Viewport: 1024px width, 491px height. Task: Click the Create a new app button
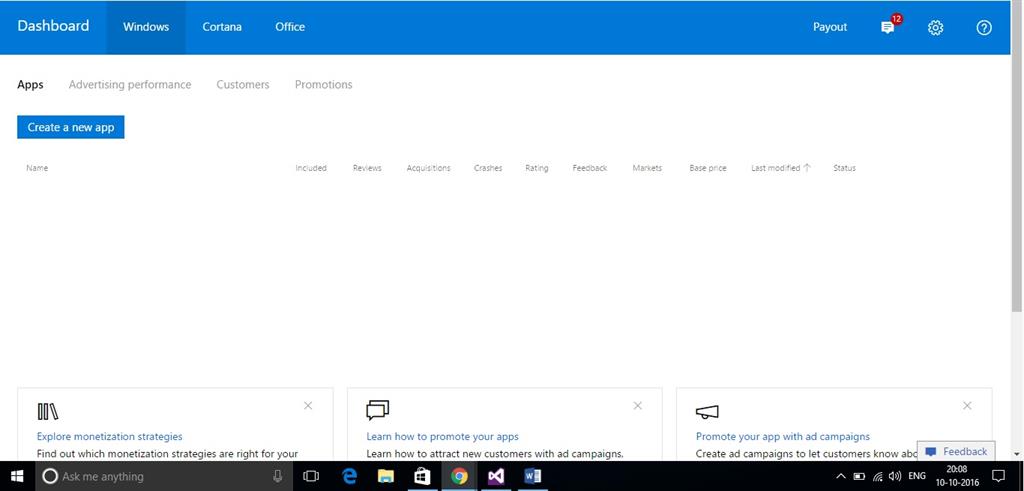point(71,127)
